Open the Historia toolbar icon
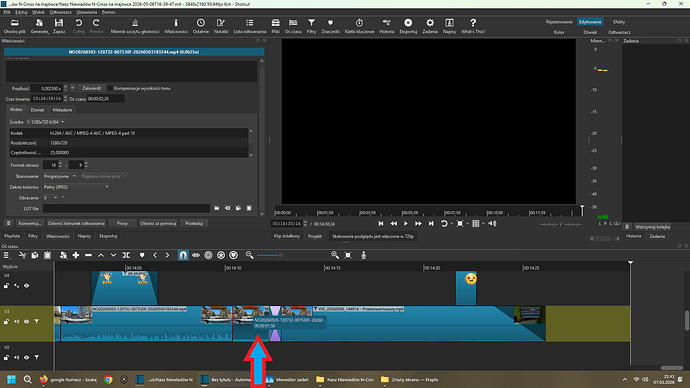 [x=386, y=26]
